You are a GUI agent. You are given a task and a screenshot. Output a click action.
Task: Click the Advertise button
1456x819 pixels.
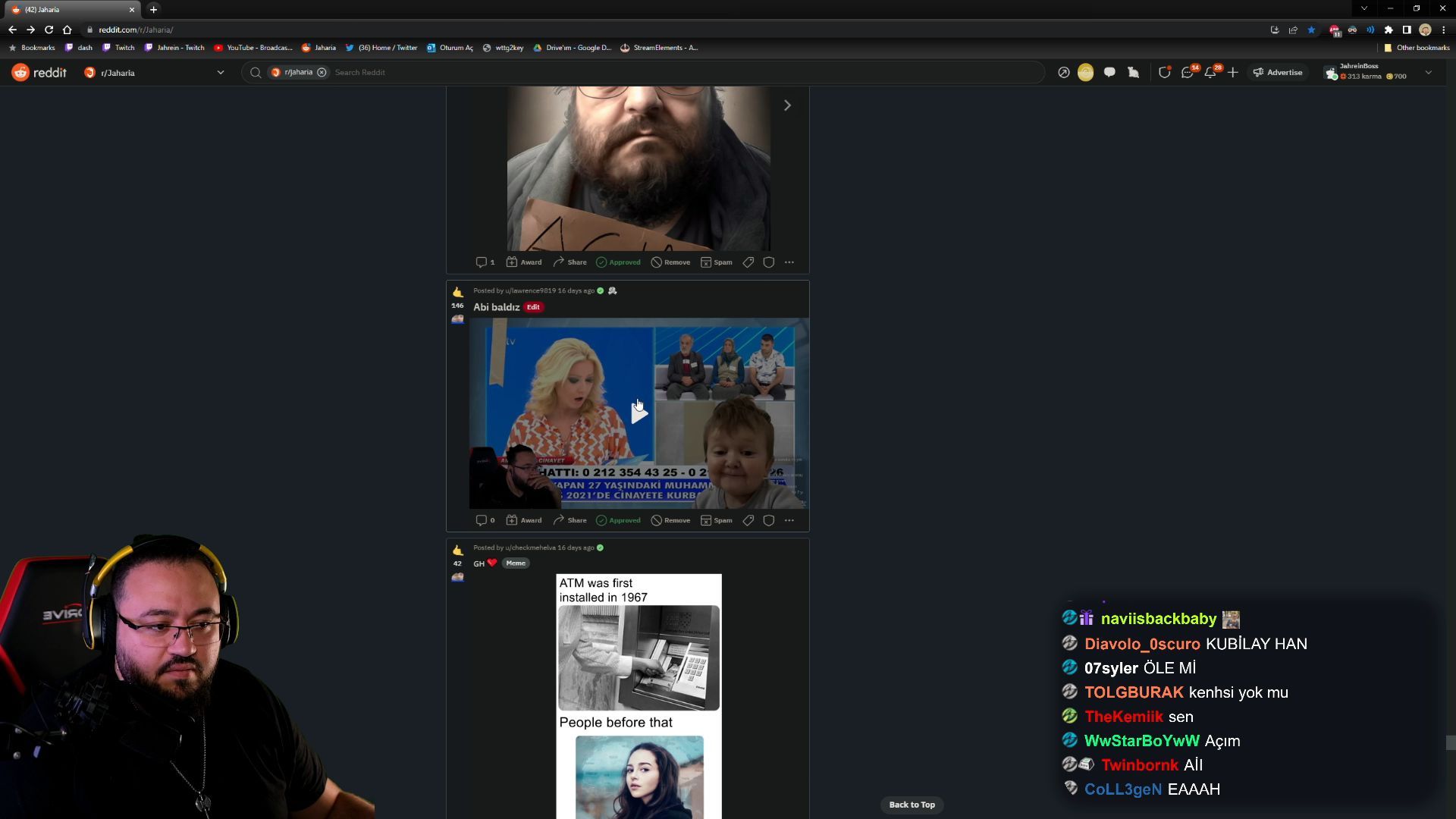pyautogui.click(x=1278, y=73)
